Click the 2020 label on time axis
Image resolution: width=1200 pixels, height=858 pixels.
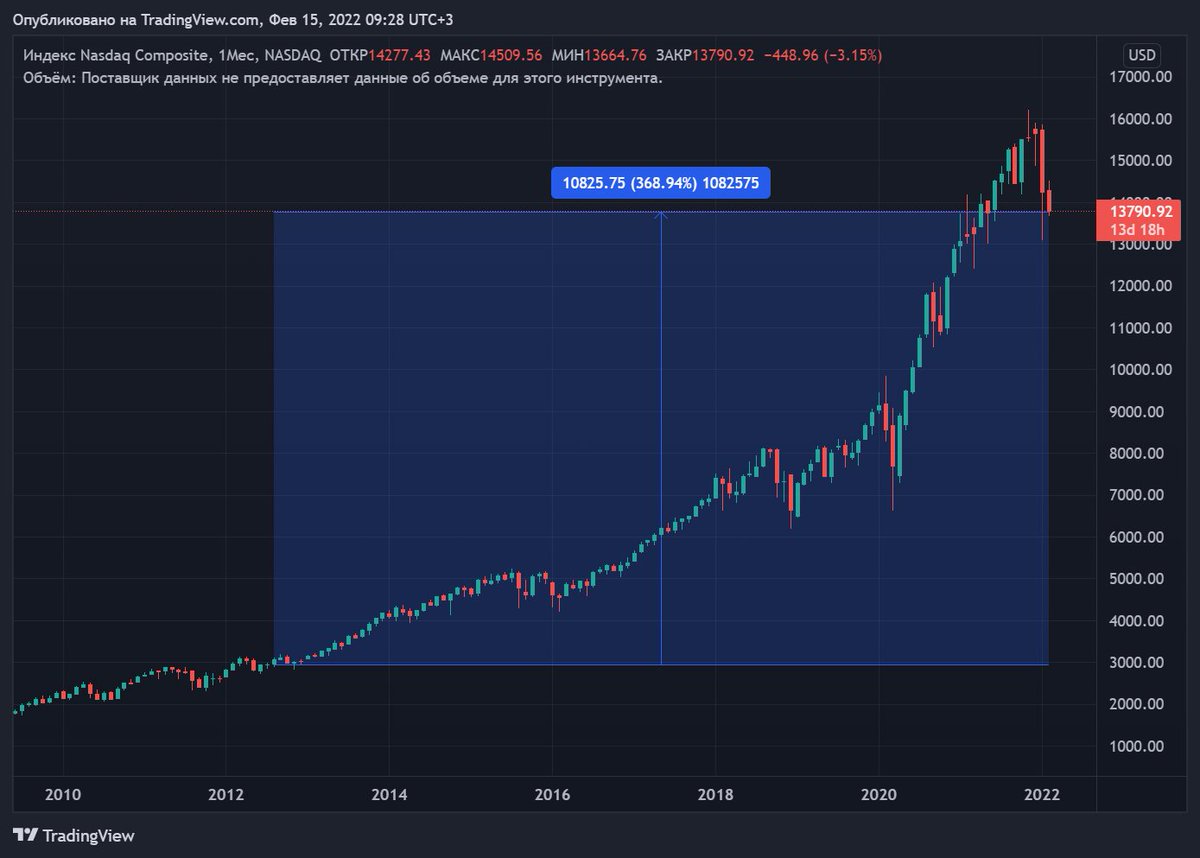pyautogui.click(x=878, y=794)
